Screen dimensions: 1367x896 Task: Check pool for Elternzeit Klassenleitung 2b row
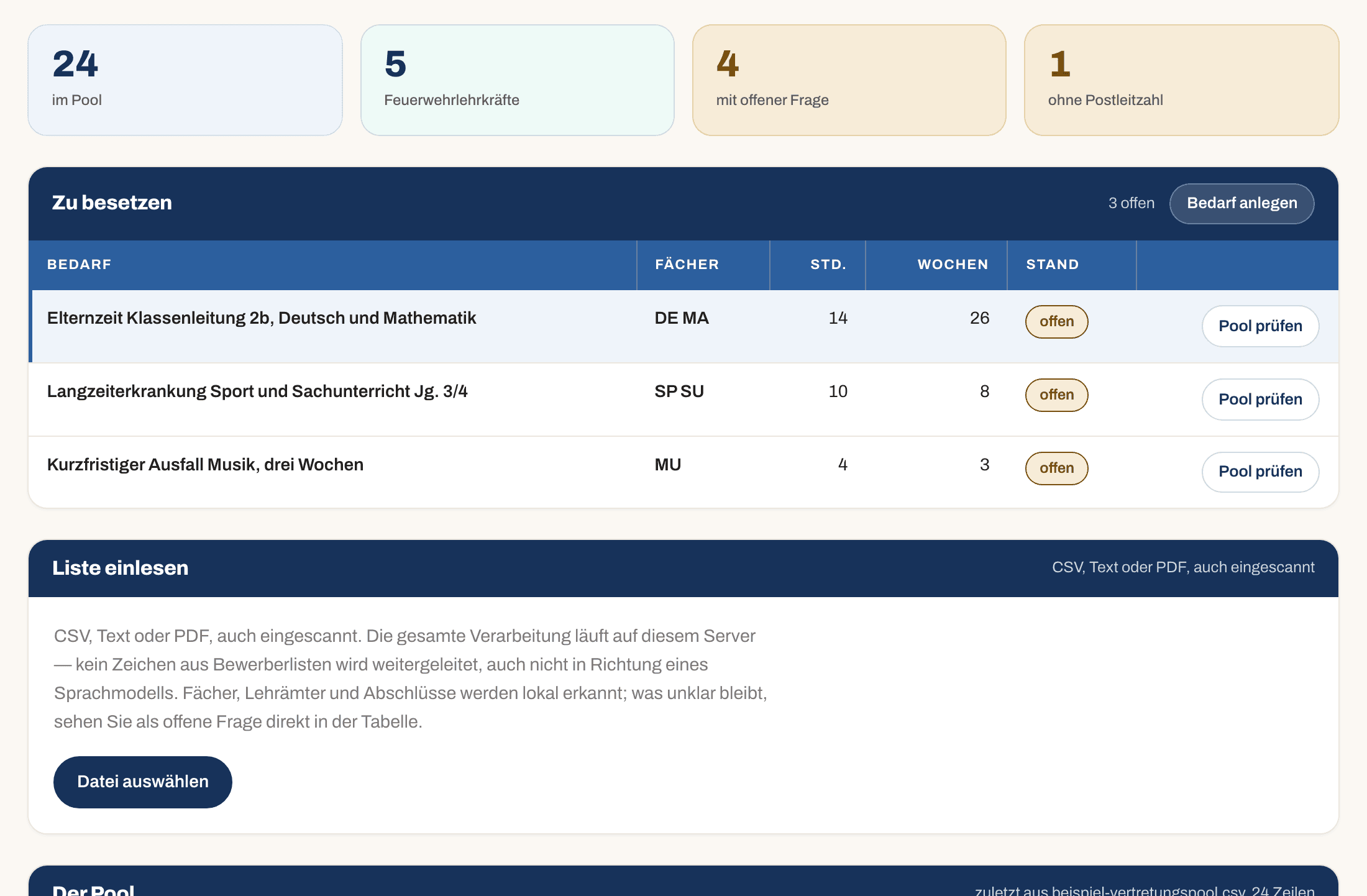[x=1260, y=326]
